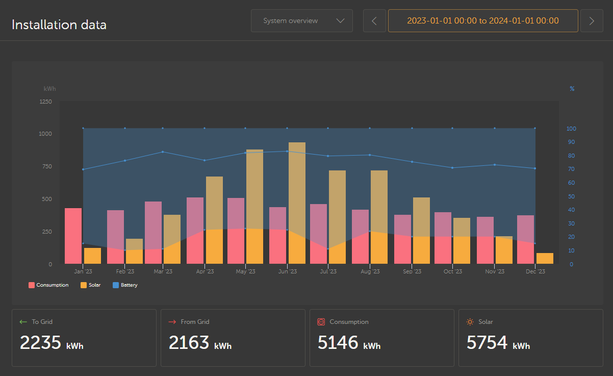The height and width of the screenshot is (376, 613).
Task: Click the Dec '23 solar bar
Action: coord(545,258)
